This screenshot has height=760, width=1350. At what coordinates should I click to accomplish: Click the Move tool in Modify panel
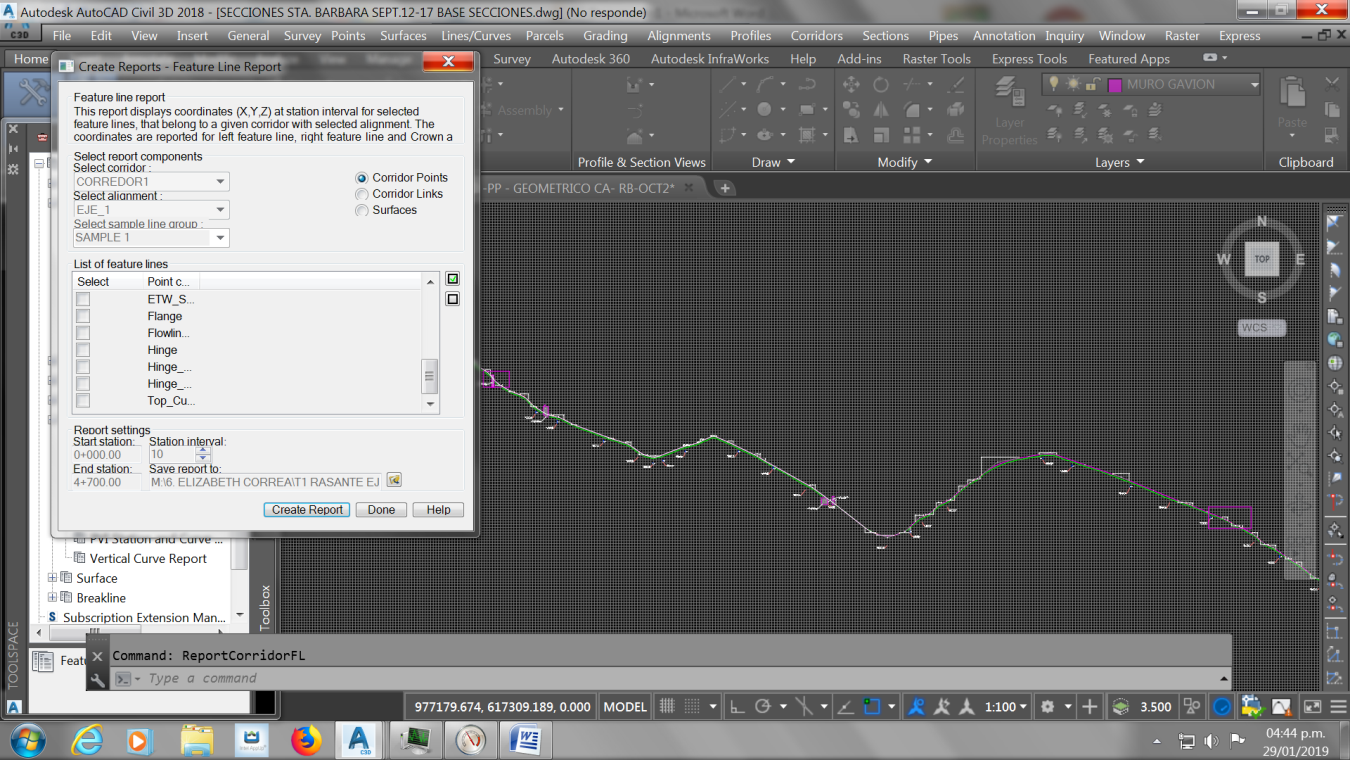[x=851, y=85]
